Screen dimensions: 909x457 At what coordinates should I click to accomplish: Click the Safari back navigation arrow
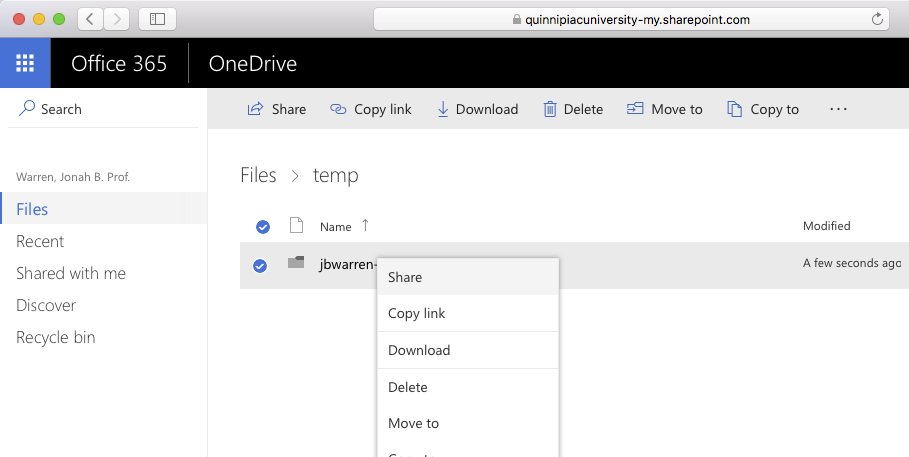(x=90, y=19)
